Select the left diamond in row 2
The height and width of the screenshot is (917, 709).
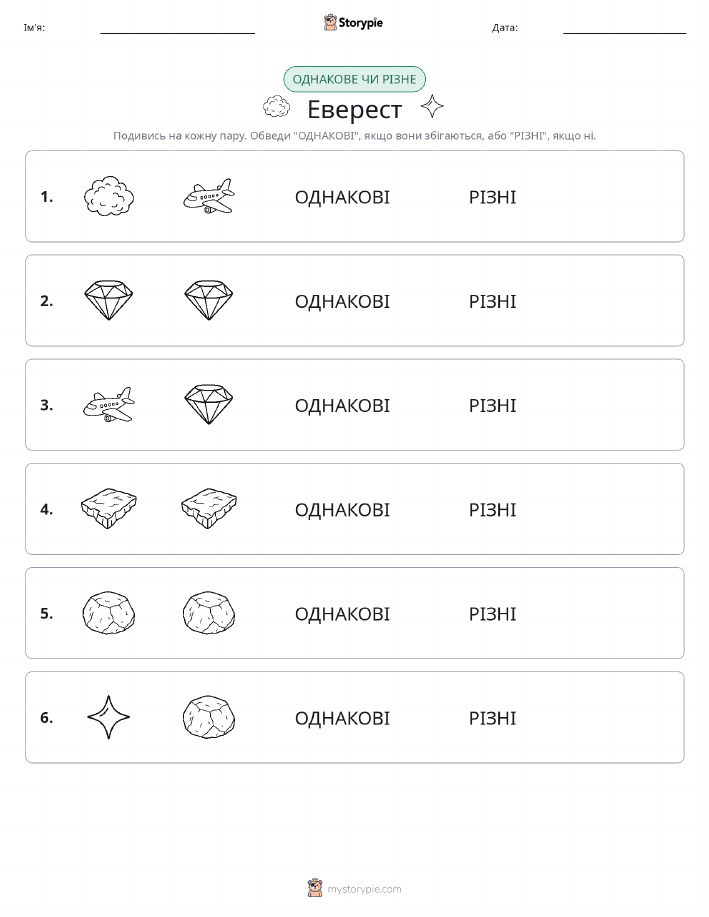tap(109, 300)
